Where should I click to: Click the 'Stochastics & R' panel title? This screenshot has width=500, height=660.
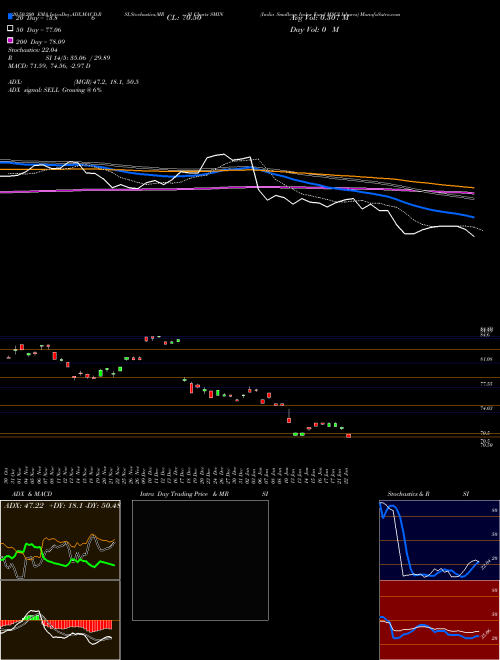point(408,494)
